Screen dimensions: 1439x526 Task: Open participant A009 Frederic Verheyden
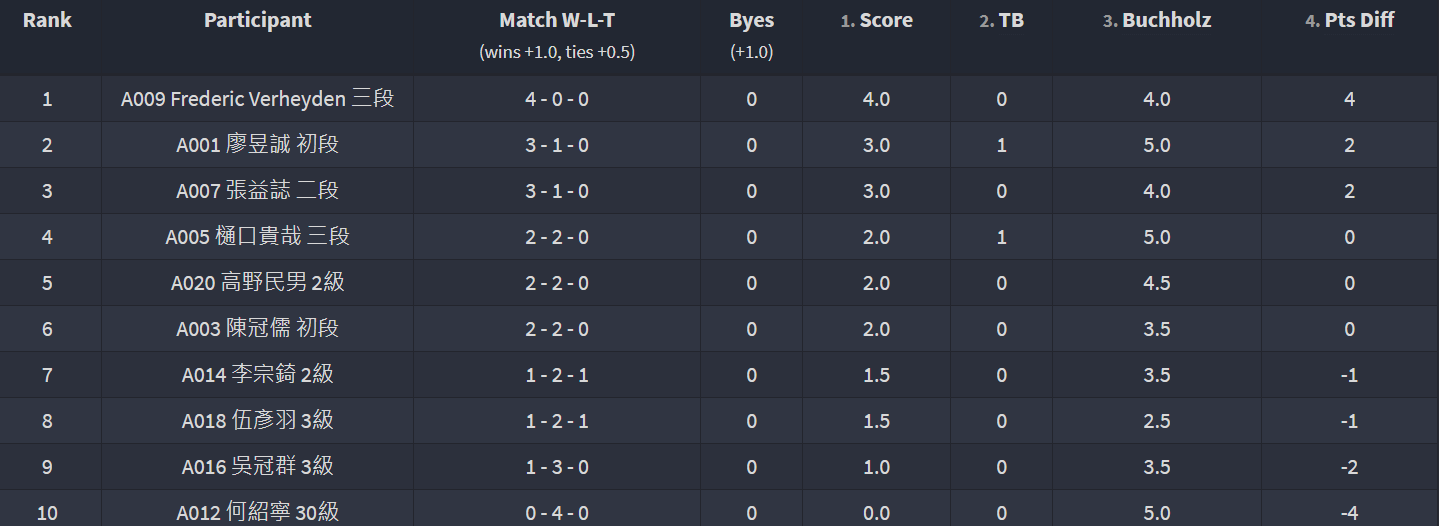[258, 99]
